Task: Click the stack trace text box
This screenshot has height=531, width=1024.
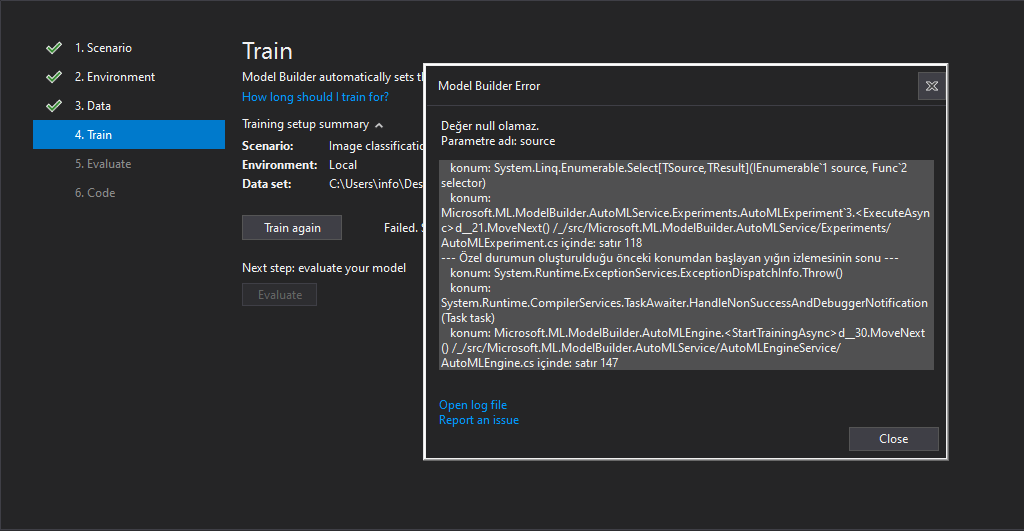Action: coord(686,265)
